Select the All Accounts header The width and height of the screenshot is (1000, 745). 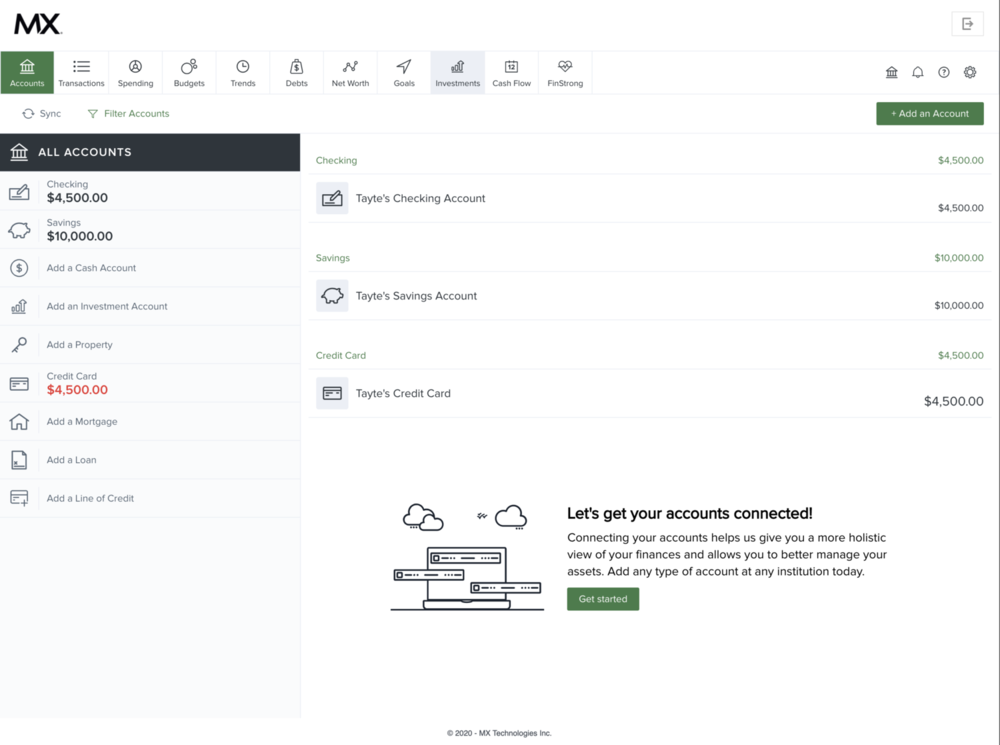(x=150, y=152)
